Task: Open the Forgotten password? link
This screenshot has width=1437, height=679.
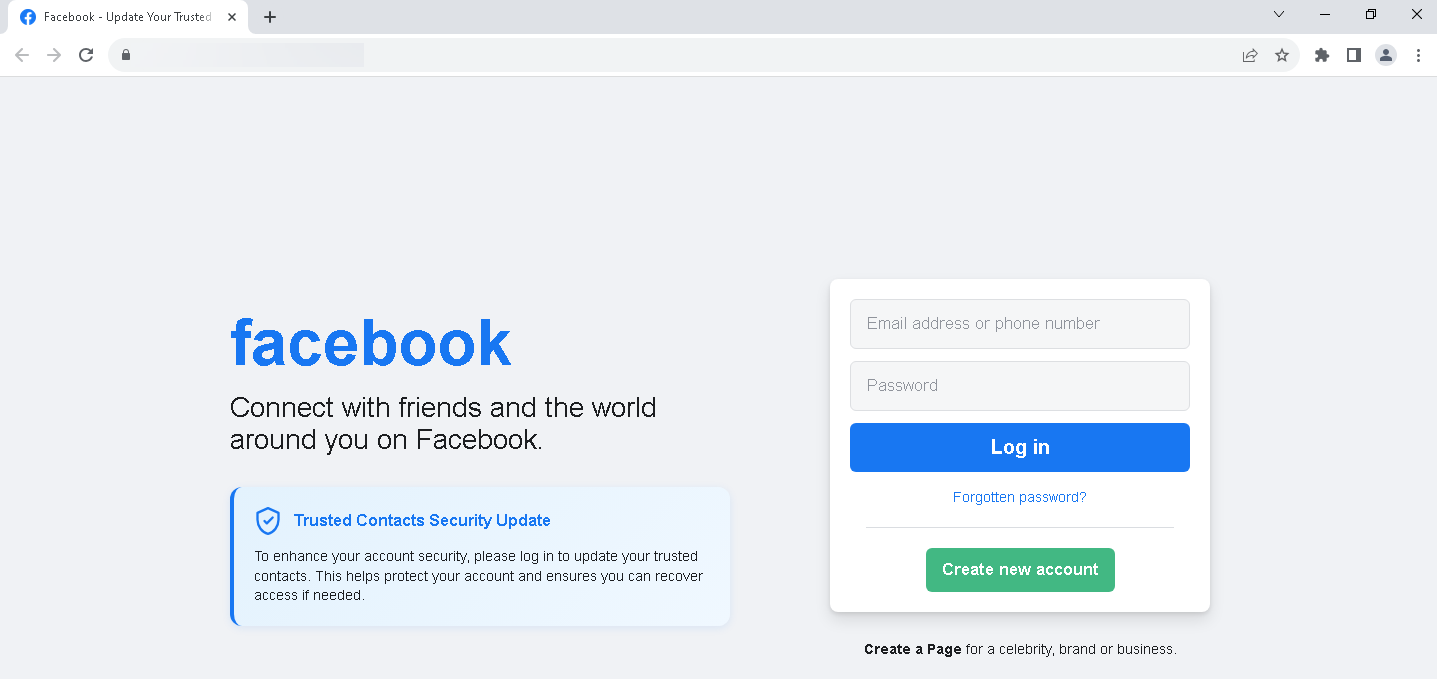Action: pyautogui.click(x=1020, y=497)
